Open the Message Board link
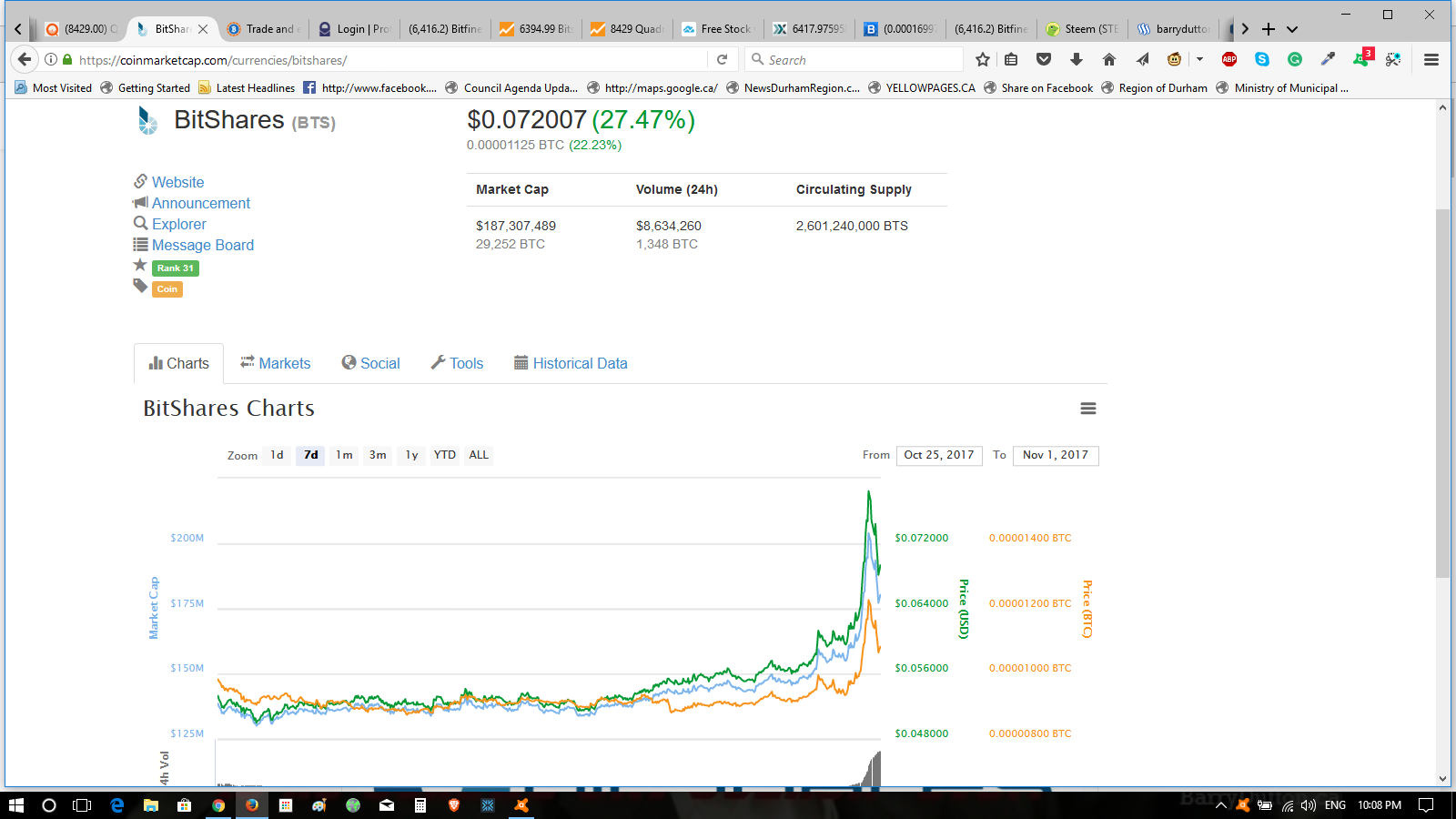This screenshot has height=819, width=1456. 203,245
